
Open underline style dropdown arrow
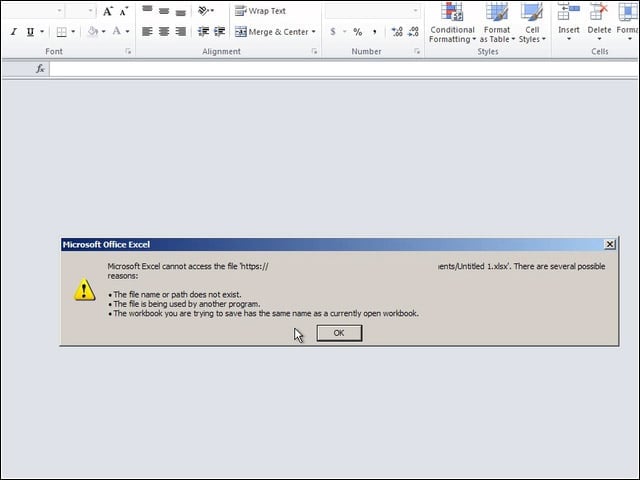(42, 32)
